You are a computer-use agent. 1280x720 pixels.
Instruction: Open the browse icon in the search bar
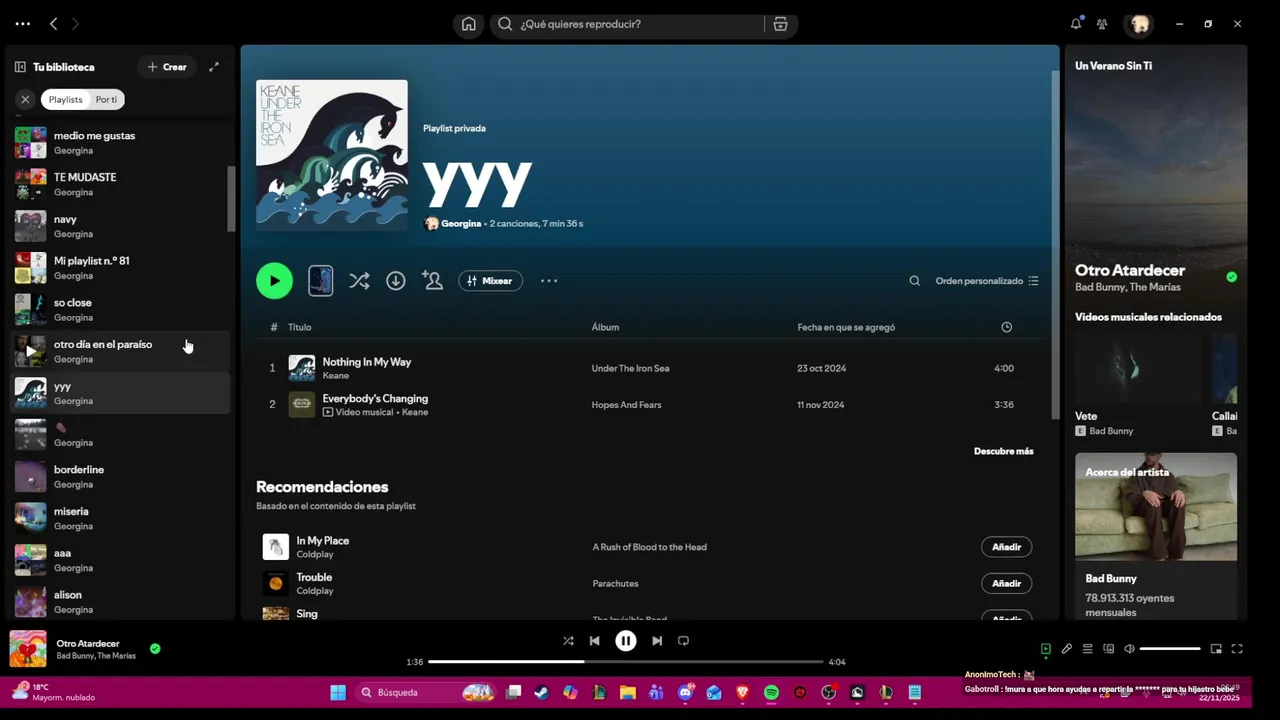(x=780, y=24)
